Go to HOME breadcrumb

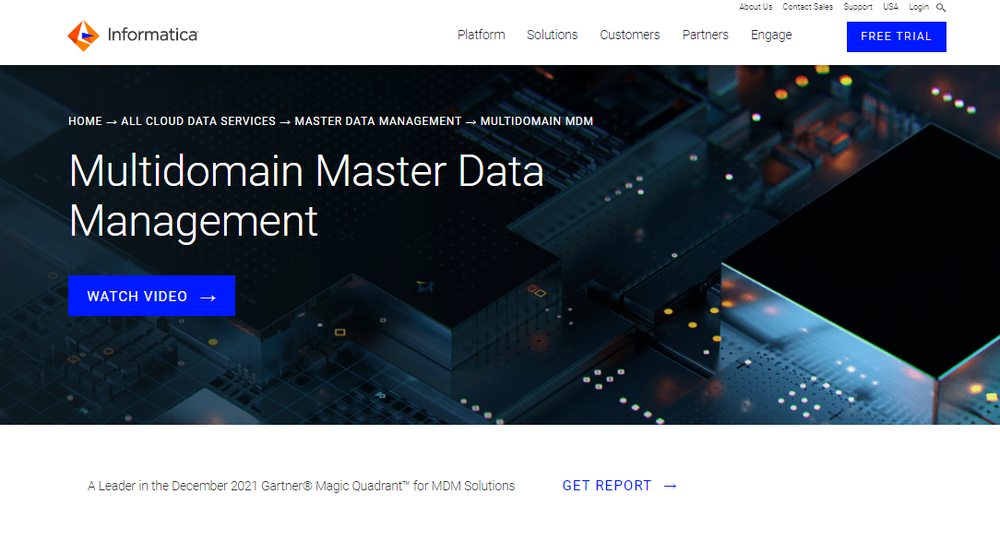(85, 121)
